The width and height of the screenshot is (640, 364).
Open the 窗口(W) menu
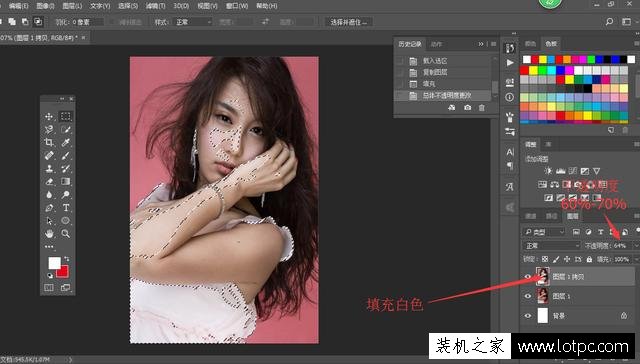(x=237, y=6)
